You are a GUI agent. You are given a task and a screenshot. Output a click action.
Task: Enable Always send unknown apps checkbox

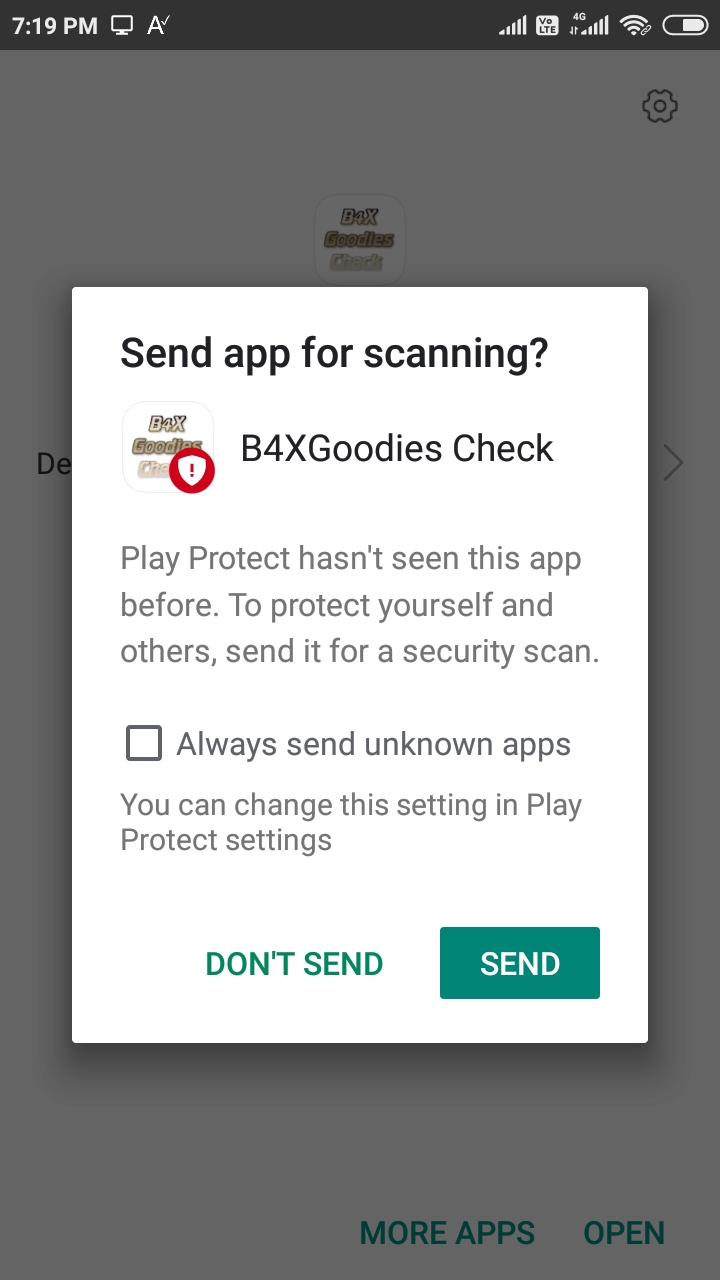coord(144,743)
